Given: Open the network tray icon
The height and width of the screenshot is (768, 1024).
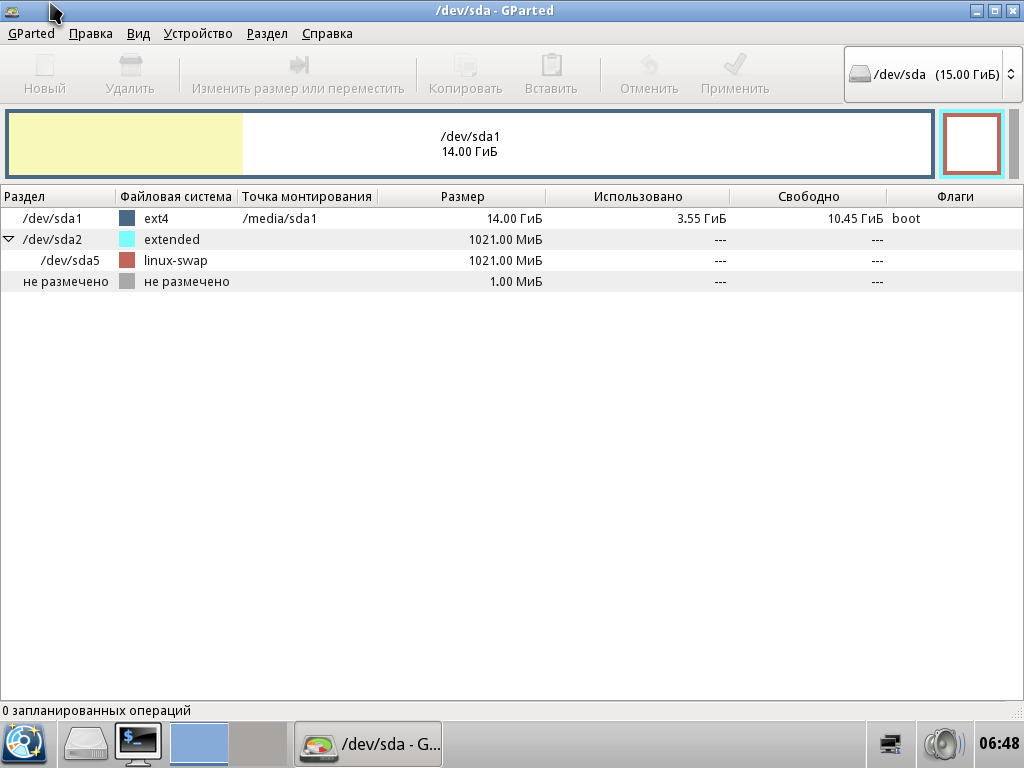Looking at the screenshot, I should point(891,744).
